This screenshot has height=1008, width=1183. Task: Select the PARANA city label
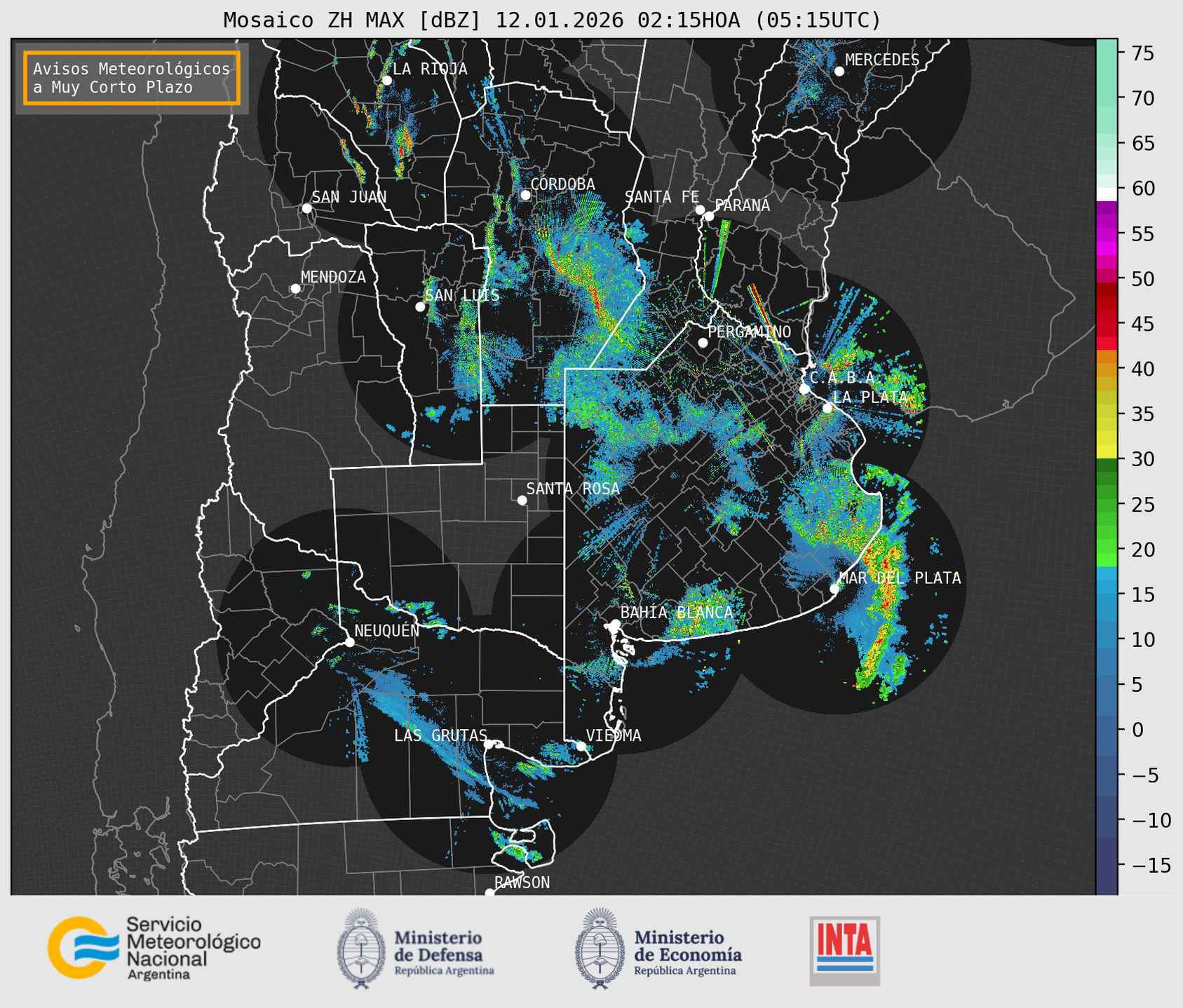[x=743, y=205]
